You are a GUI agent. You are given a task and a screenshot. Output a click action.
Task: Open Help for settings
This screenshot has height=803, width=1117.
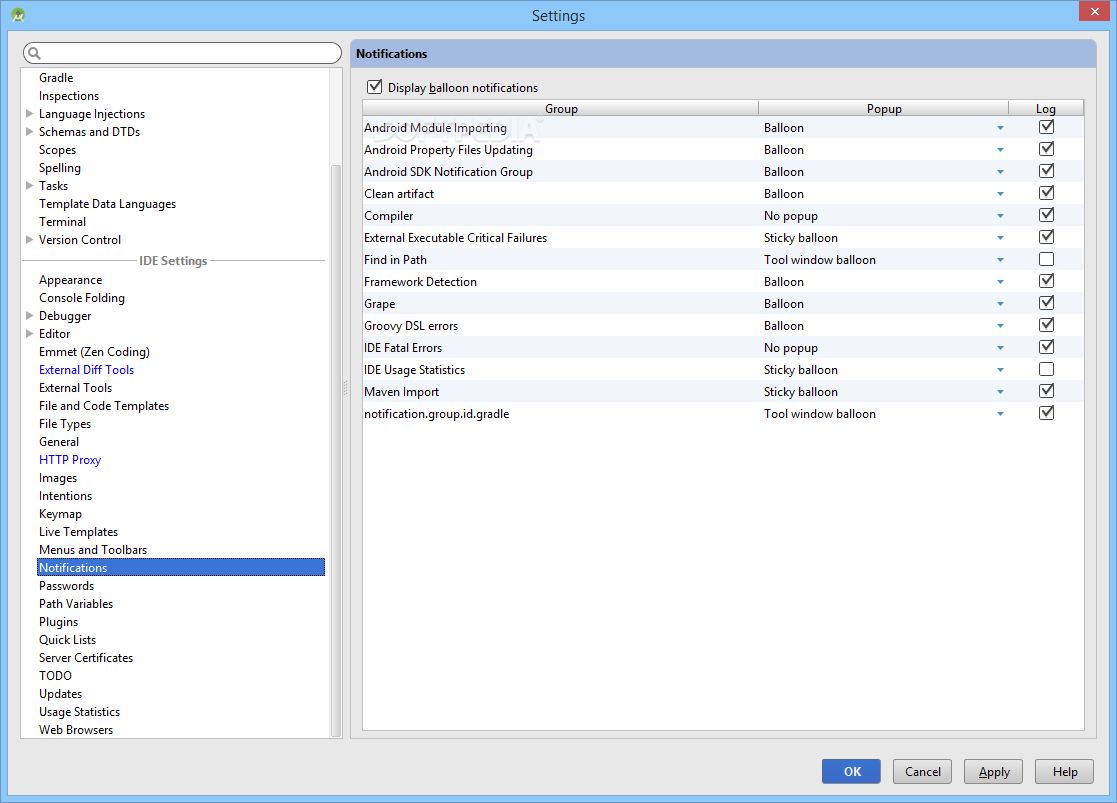click(1065, 772)
